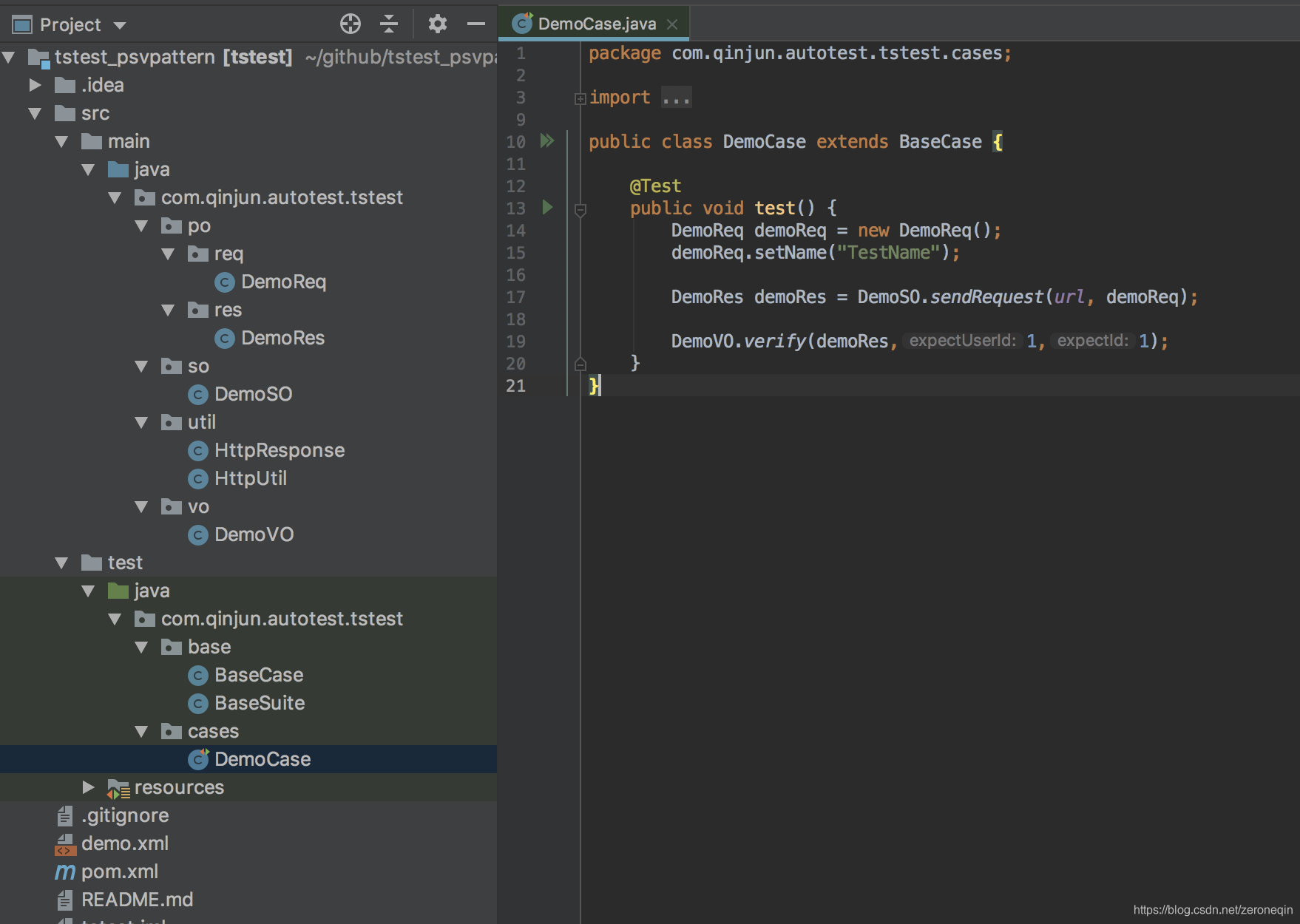The width and height of the screenshot is (1300, 924).
Task: Switch to the DemoCase.java editor tab
Action: click(x=594, y=24)
